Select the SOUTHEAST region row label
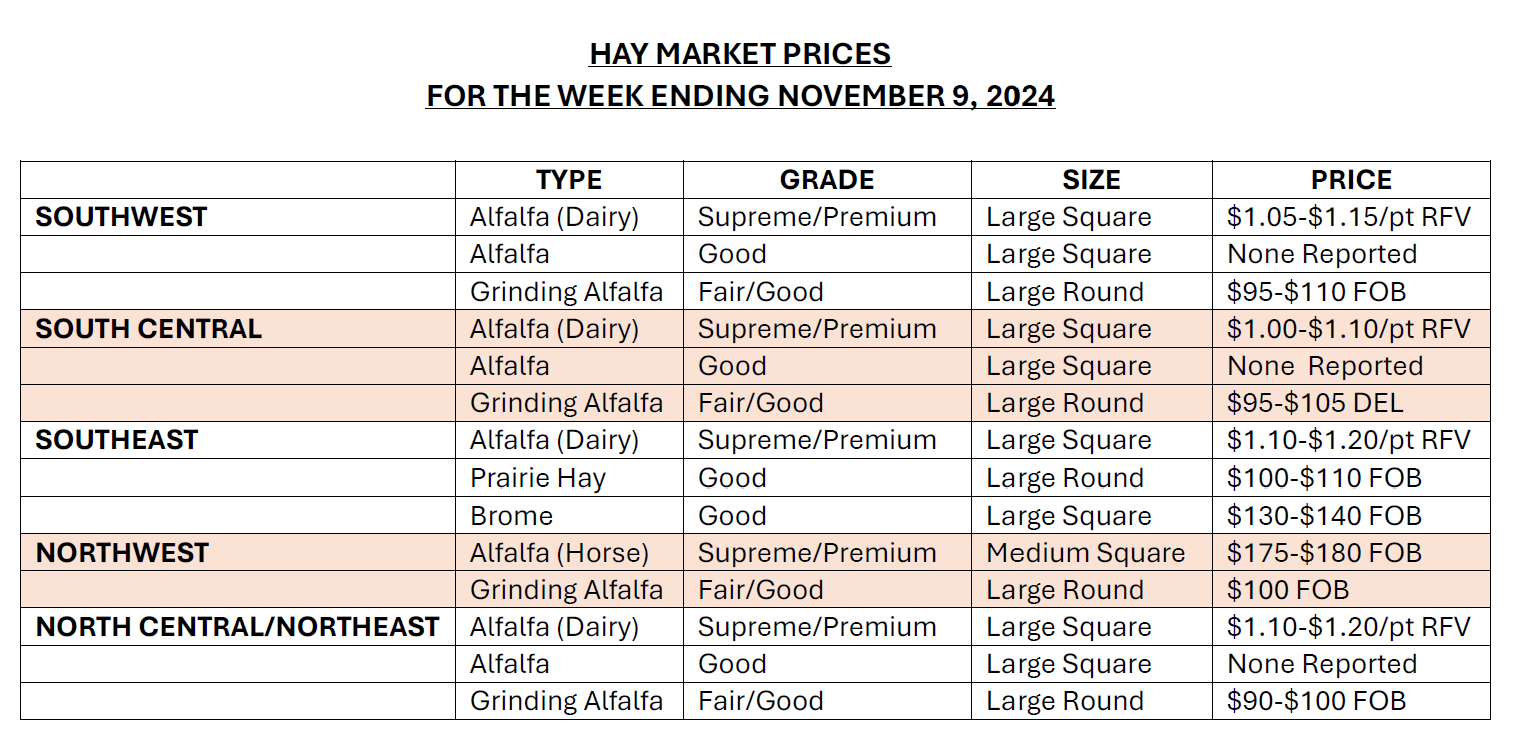Image resolution: width=1520 pixels, height=729 pixels. (x=117, y=440)
